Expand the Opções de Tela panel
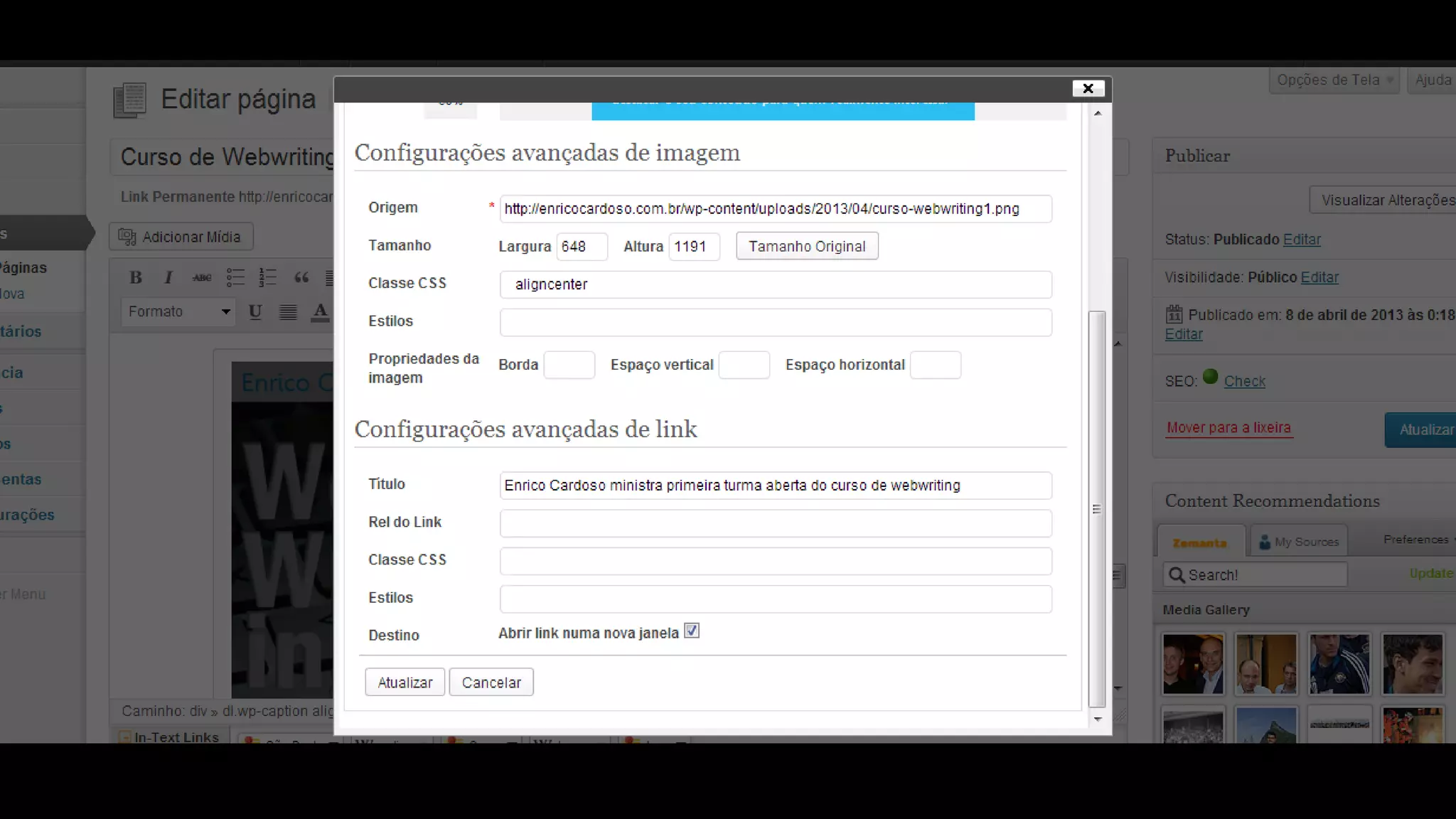The width and height of the screenshot is (1456, 819). point(1334,80)
